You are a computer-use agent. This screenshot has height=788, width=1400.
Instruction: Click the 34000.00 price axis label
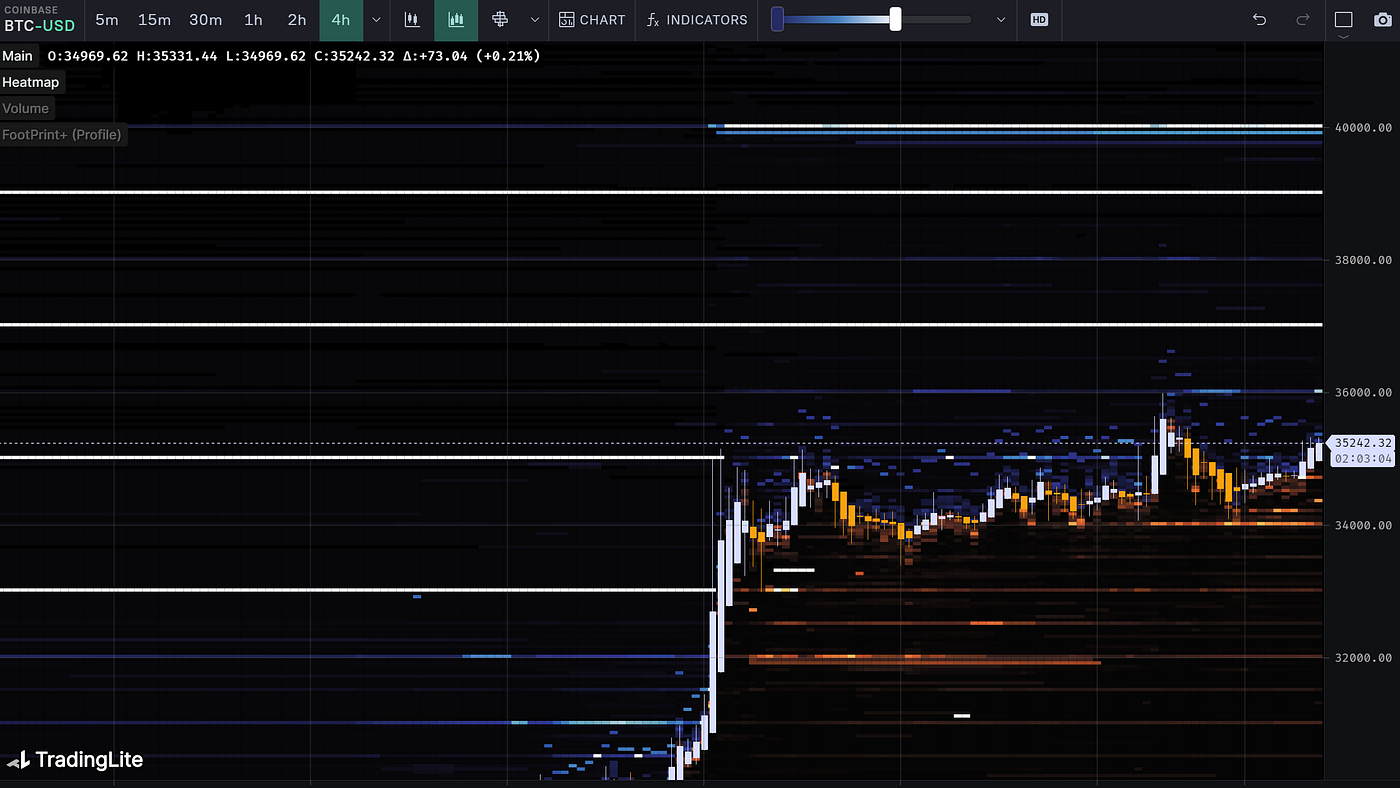(1363, 526)
